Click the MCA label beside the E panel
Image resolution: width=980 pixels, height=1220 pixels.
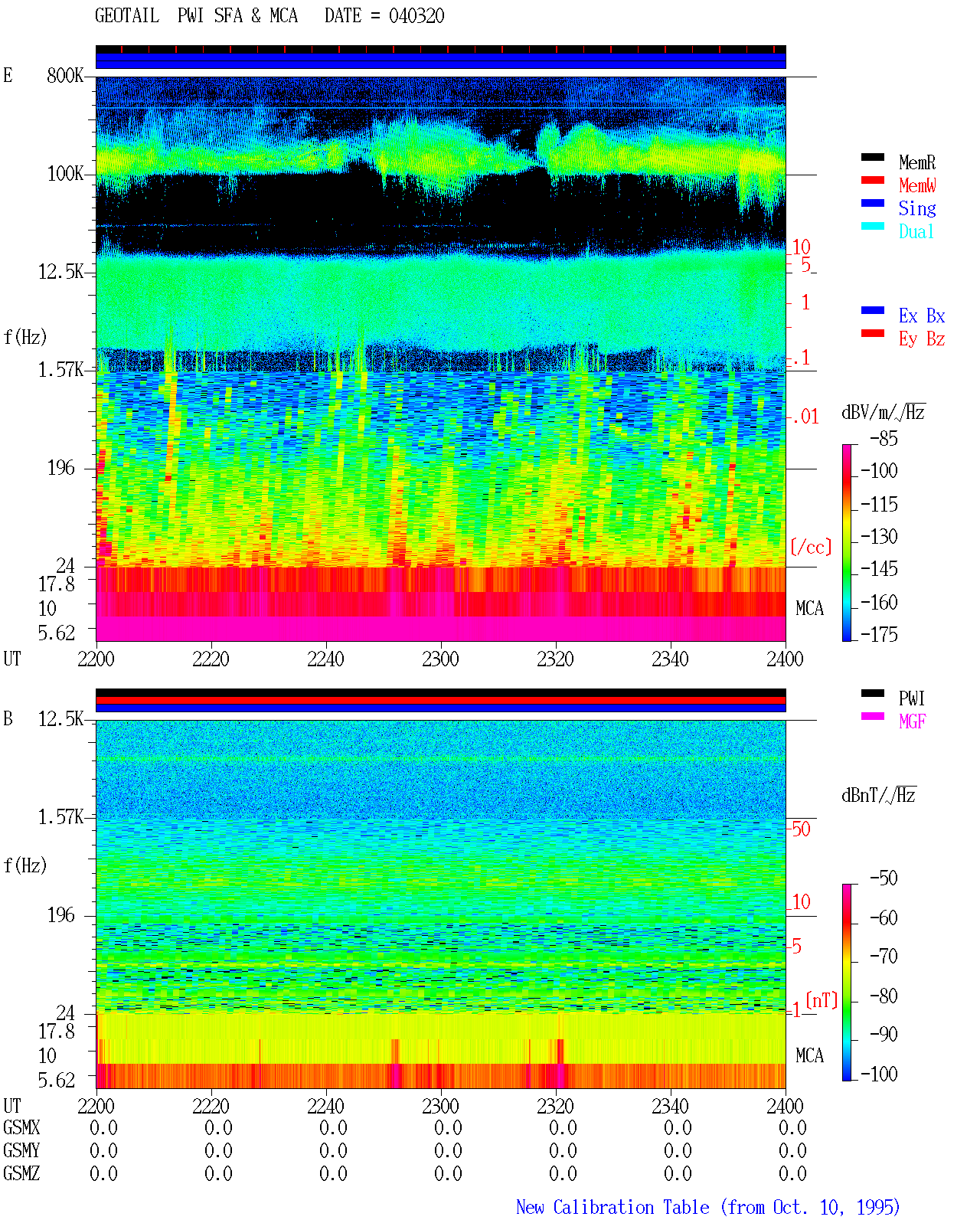click(x=809, y=609)
